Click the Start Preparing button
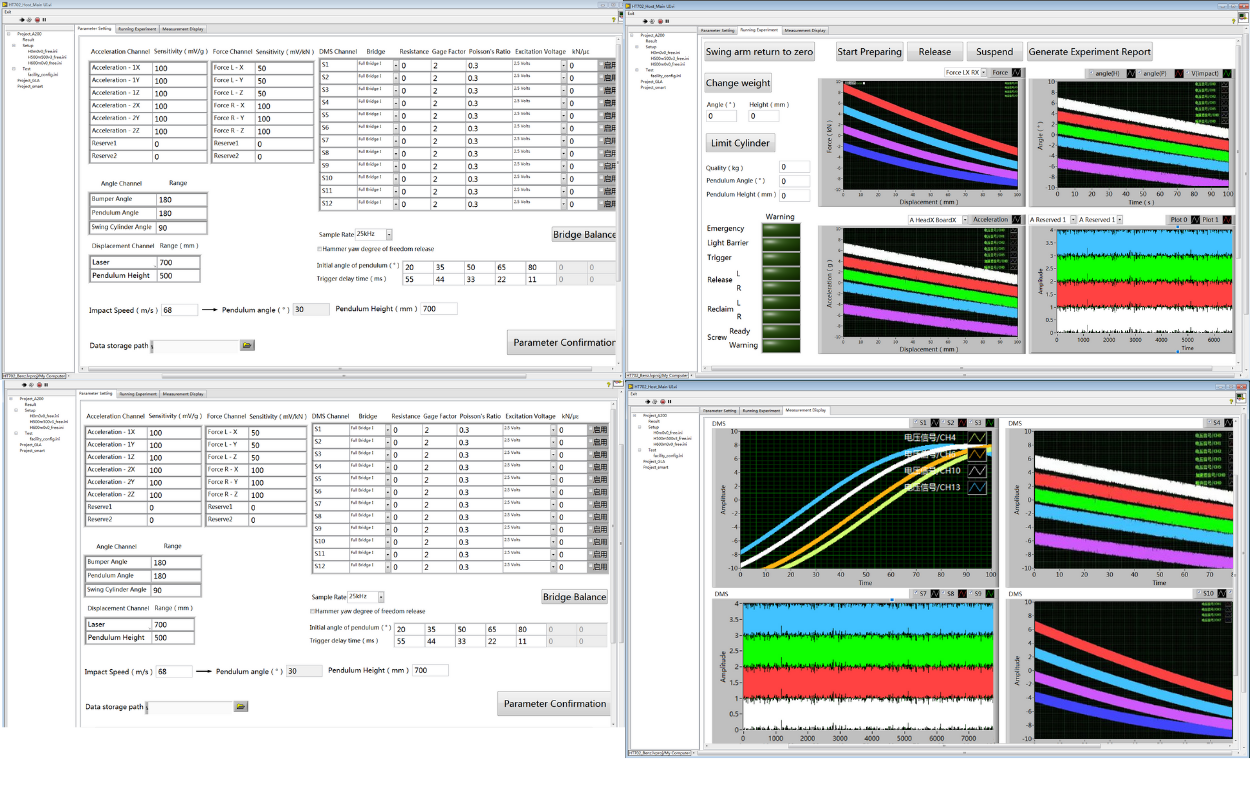 (868, 52)
